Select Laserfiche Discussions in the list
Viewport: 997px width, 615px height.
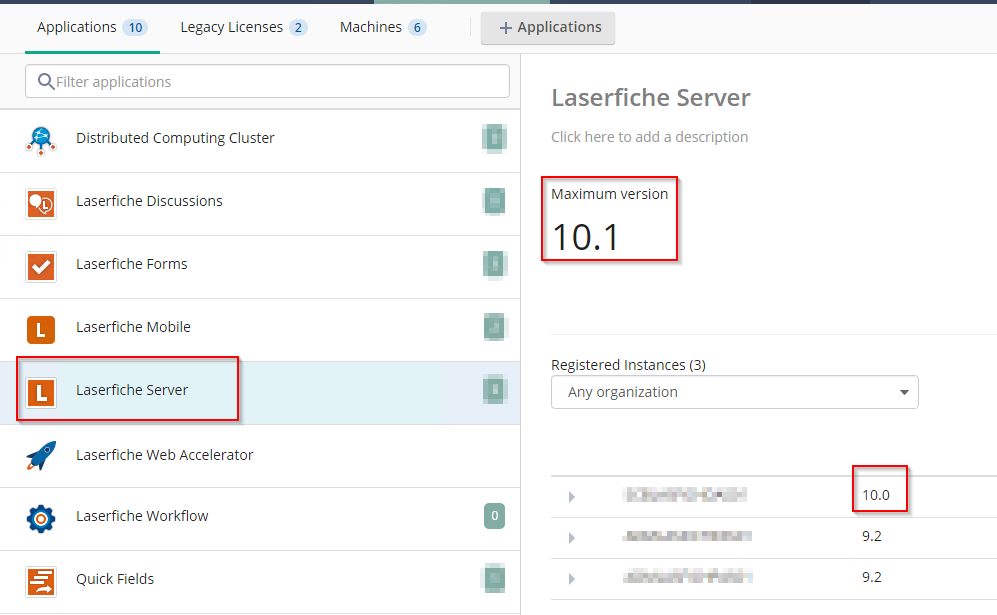(260, 204)
